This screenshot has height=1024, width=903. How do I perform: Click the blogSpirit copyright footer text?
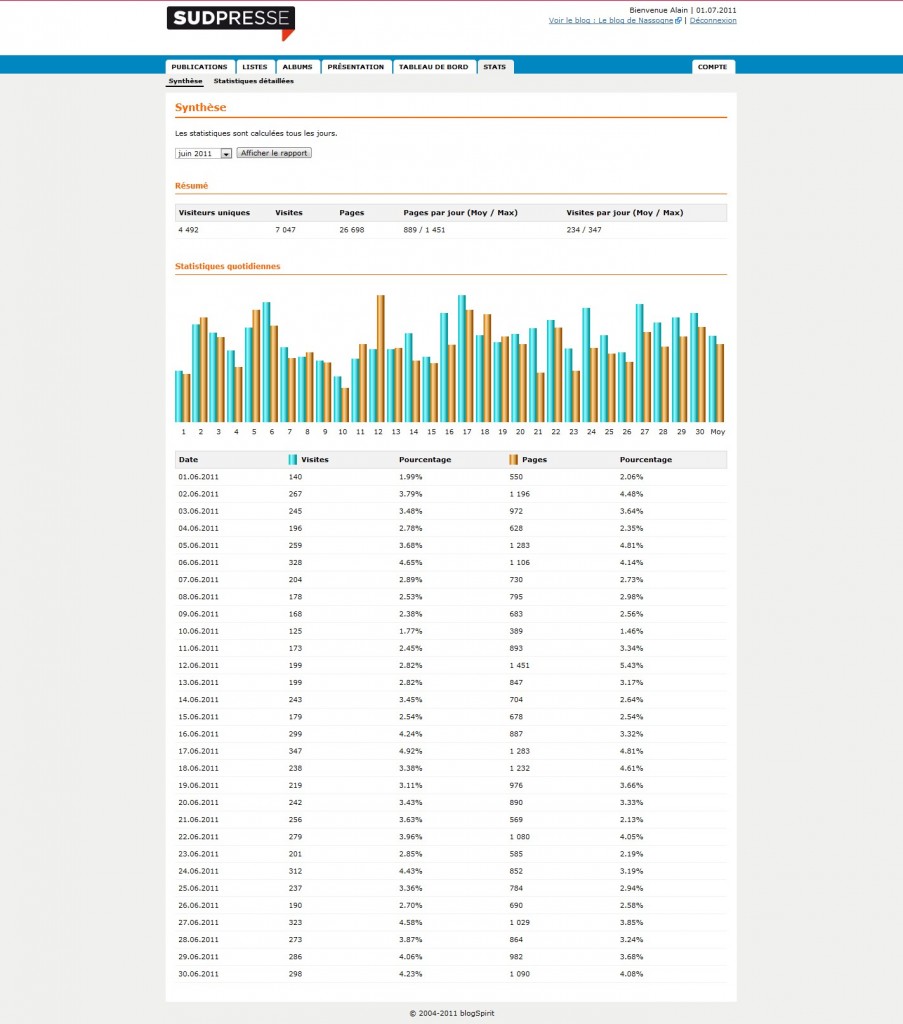click(451, 1014)
